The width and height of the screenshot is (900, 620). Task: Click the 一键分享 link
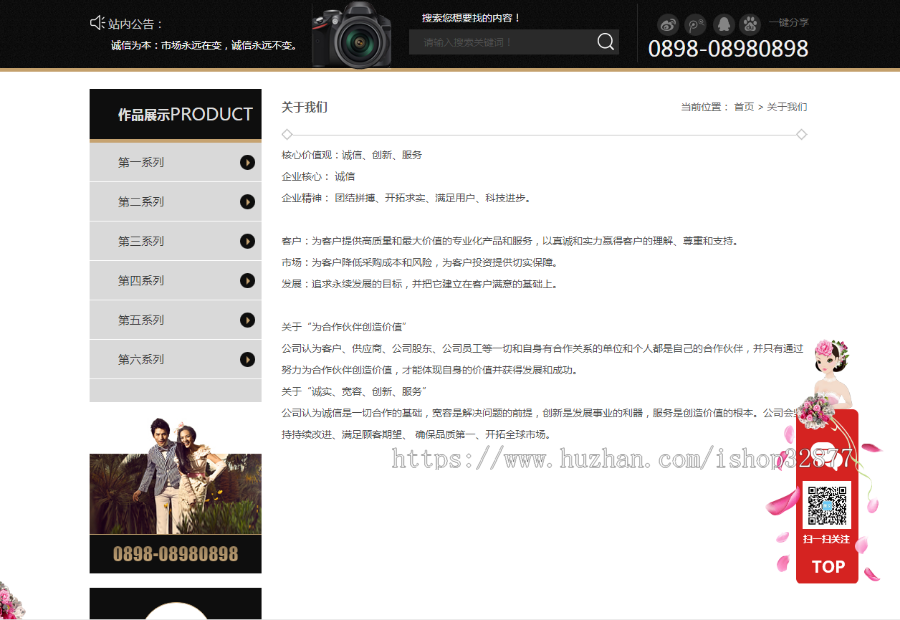point(789,22)
